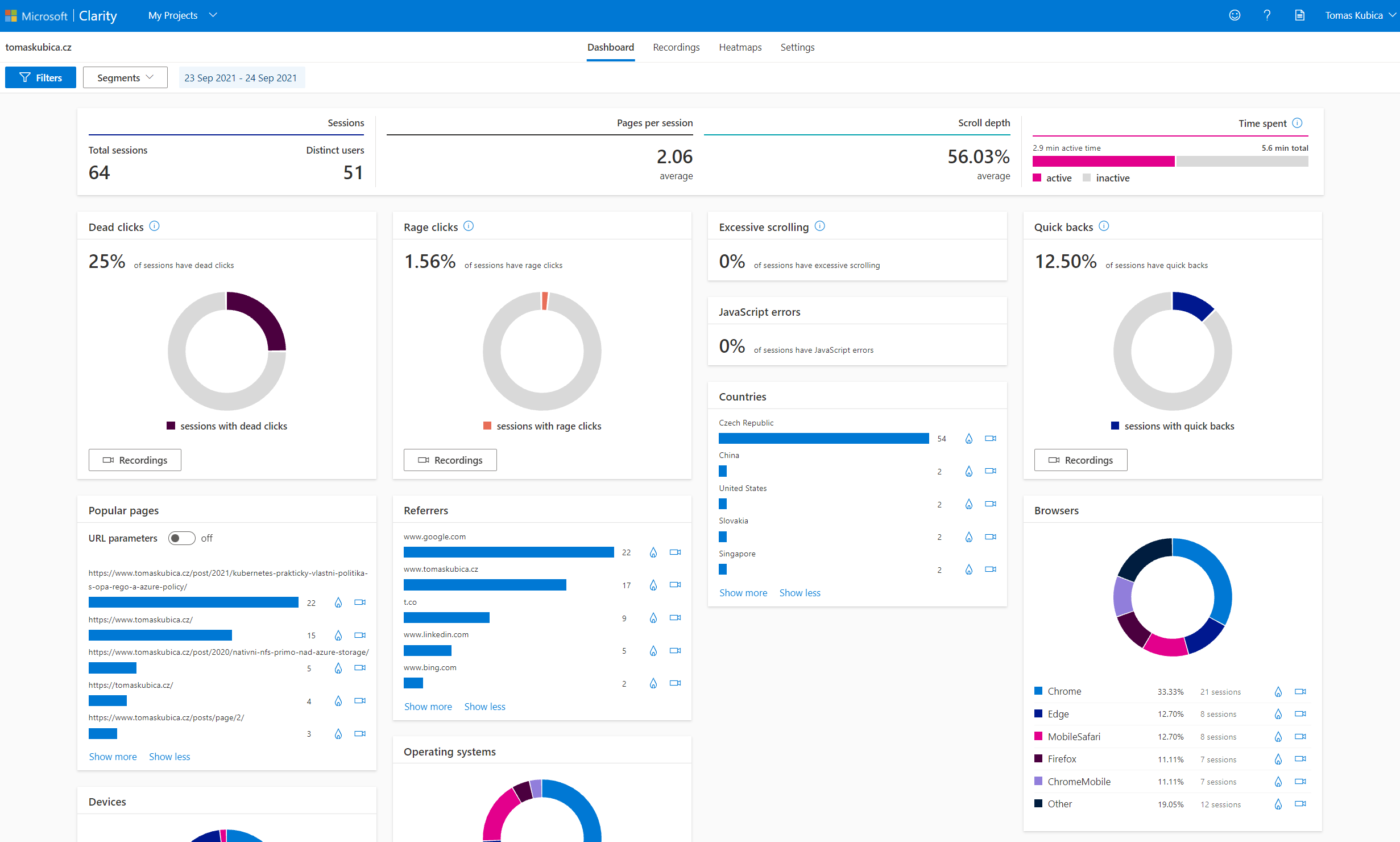Screen dimensions: 1400x842
Task: Switch to the Heatmaps tab
Action: coord(740,47)
